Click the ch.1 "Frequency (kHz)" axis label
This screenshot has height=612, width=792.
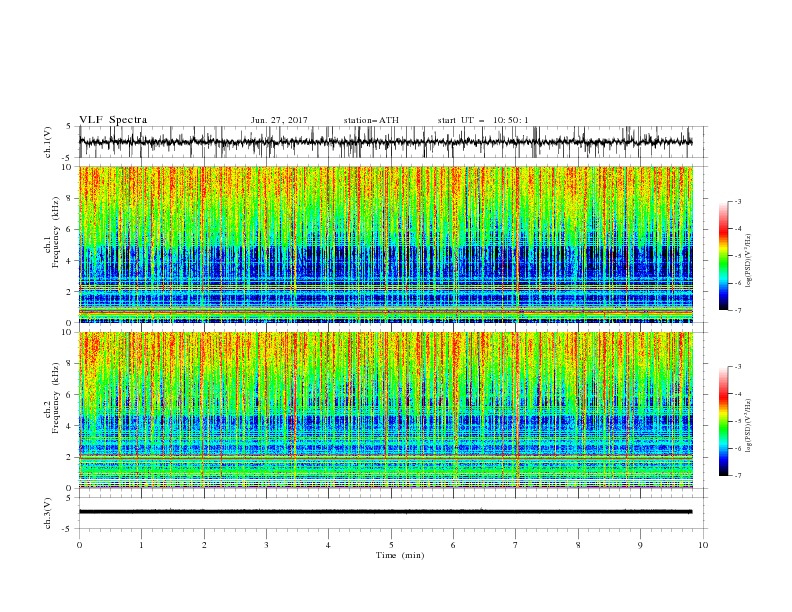click(56, 232)
